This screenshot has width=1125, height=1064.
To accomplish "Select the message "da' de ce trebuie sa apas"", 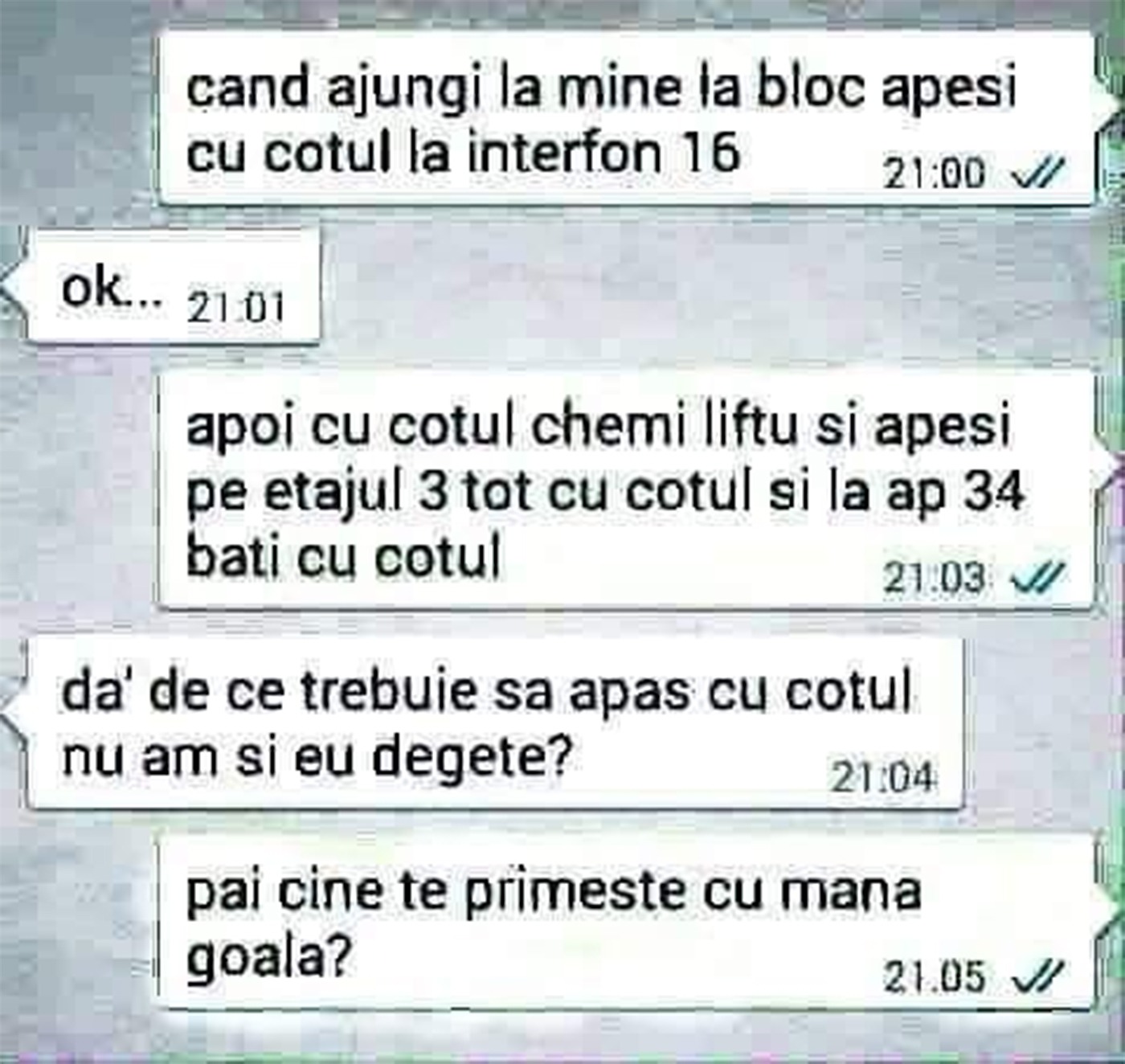I will 495,725.
